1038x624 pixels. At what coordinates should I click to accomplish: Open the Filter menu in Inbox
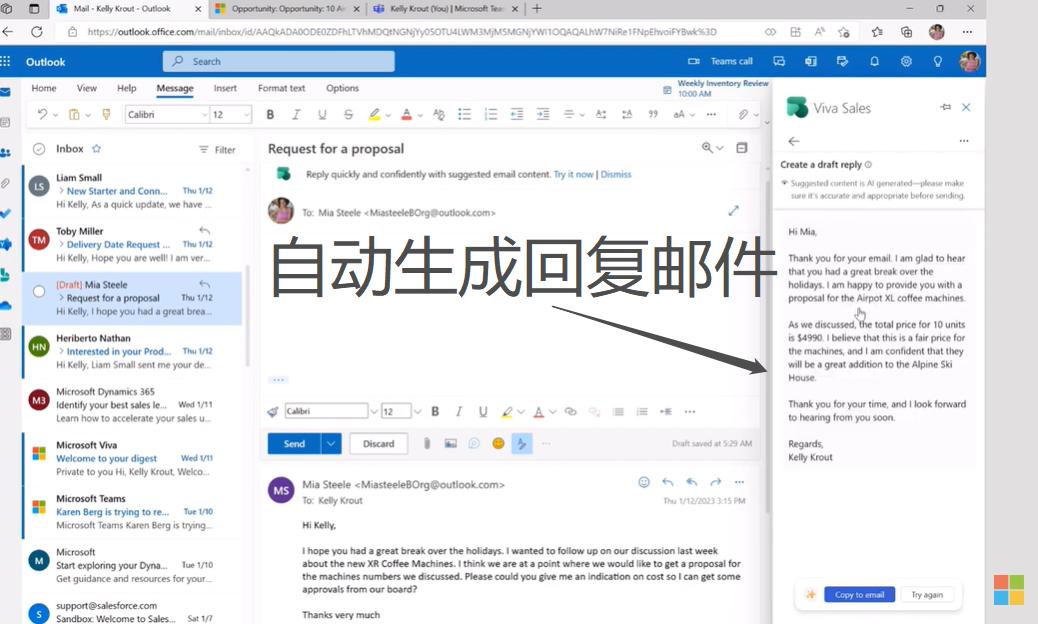pyautogui.click(x=217, y=150)
